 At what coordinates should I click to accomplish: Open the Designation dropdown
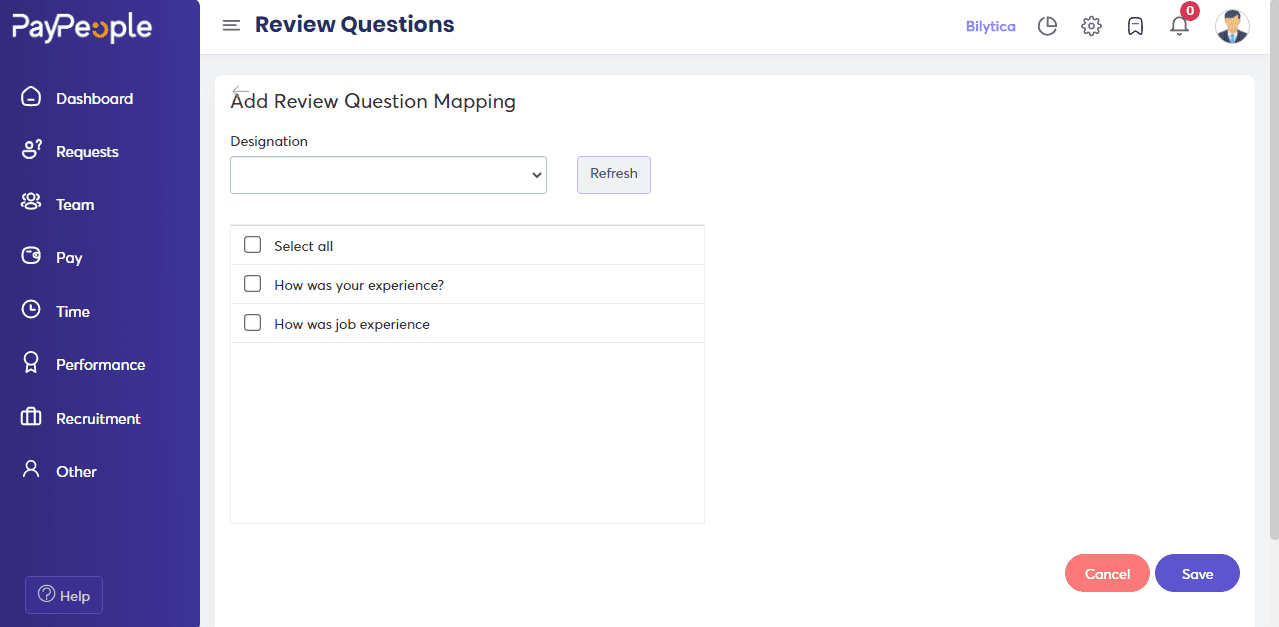coord(388,175)
